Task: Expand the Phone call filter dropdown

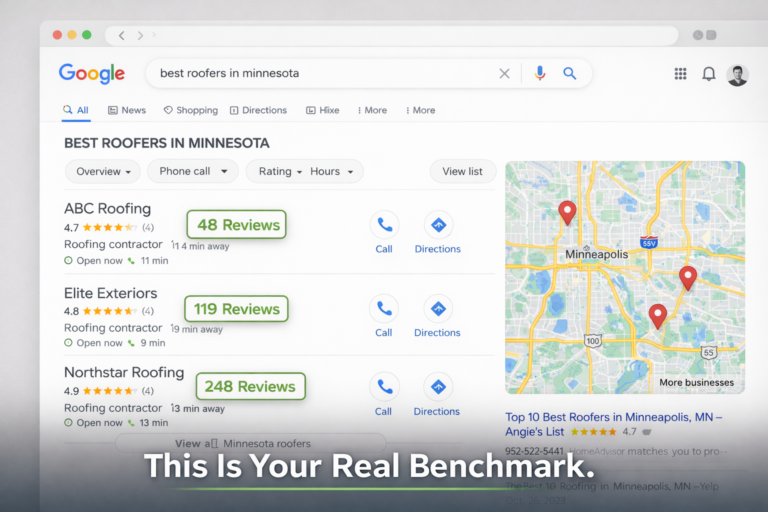Action: (x=193, y=171)
